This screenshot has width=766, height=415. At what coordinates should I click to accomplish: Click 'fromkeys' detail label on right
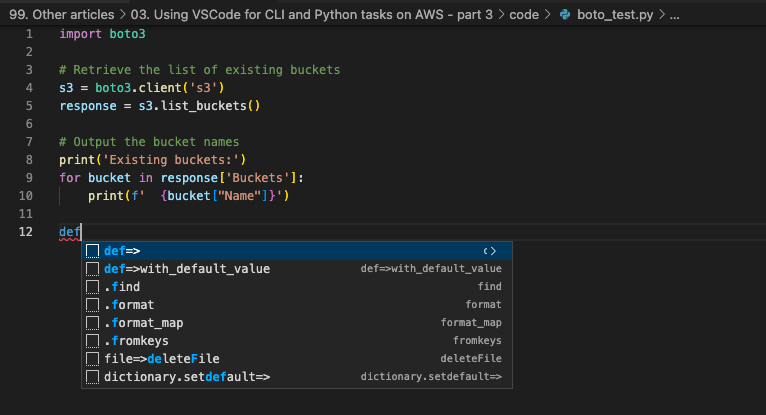(477, 341)
